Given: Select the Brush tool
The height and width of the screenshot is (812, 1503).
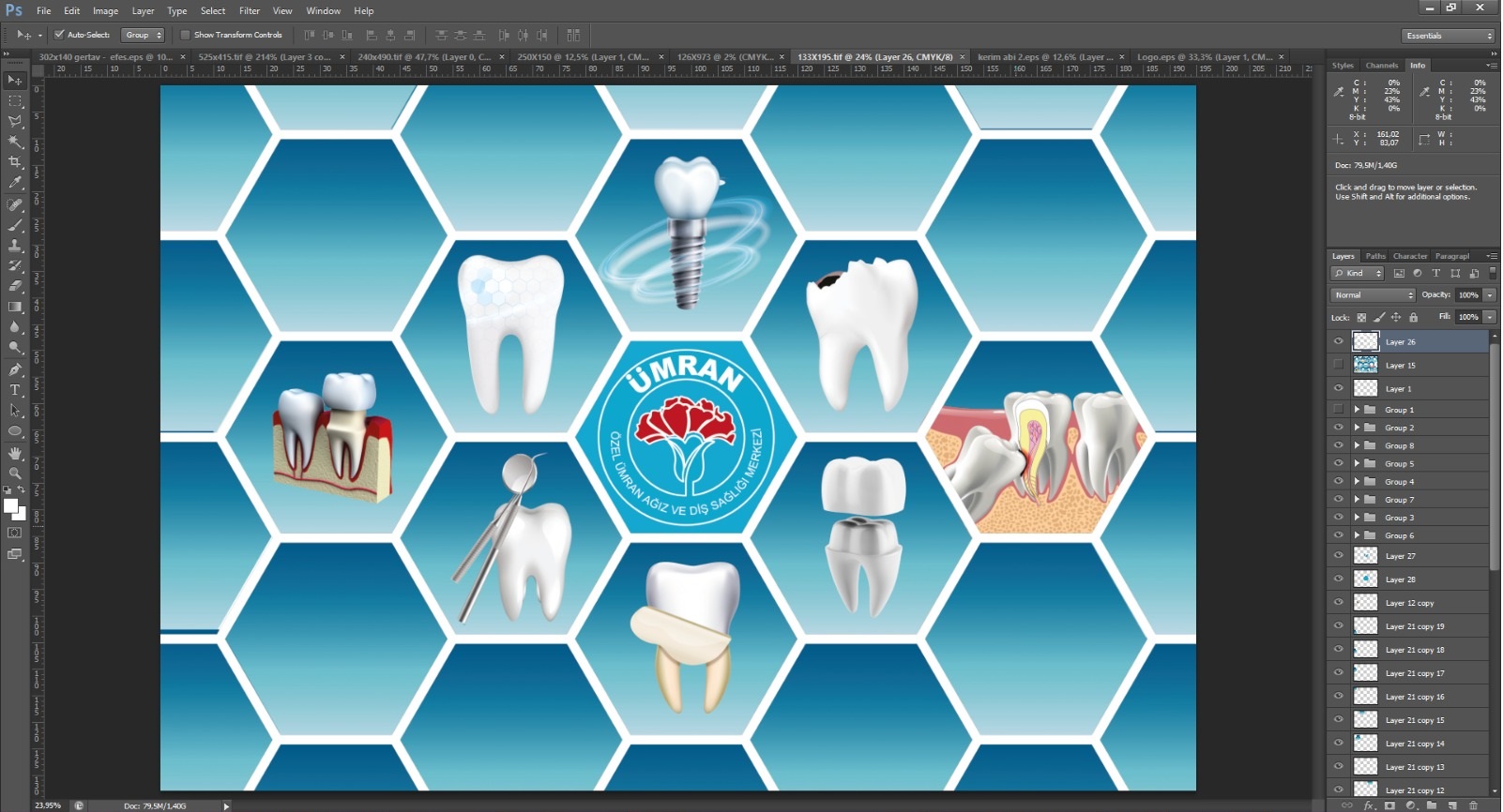Looking at the screenshot, I should pos(15,225).
